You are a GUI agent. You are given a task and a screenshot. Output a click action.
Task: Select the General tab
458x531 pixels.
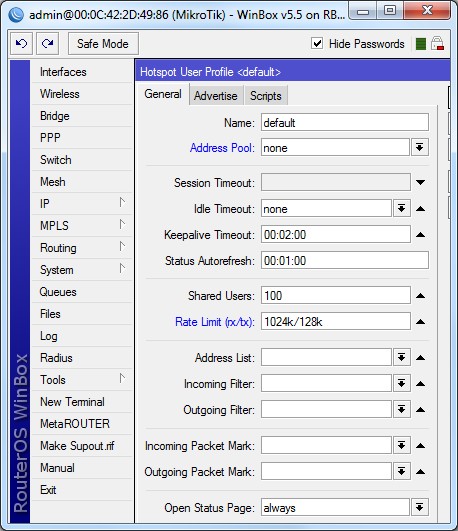pyautogui.click(x=163, y=94)
